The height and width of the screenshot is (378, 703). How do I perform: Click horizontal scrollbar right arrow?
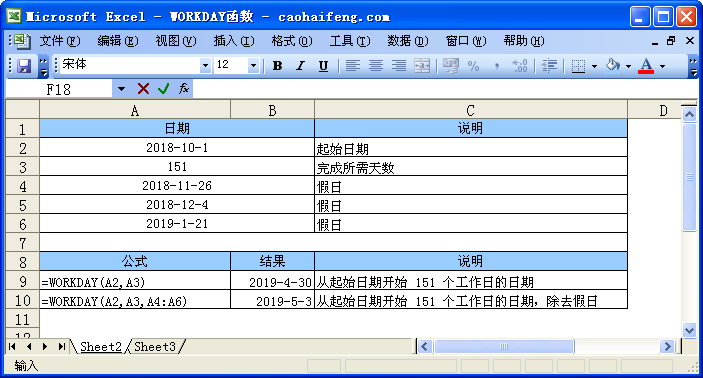coord(667,346)
